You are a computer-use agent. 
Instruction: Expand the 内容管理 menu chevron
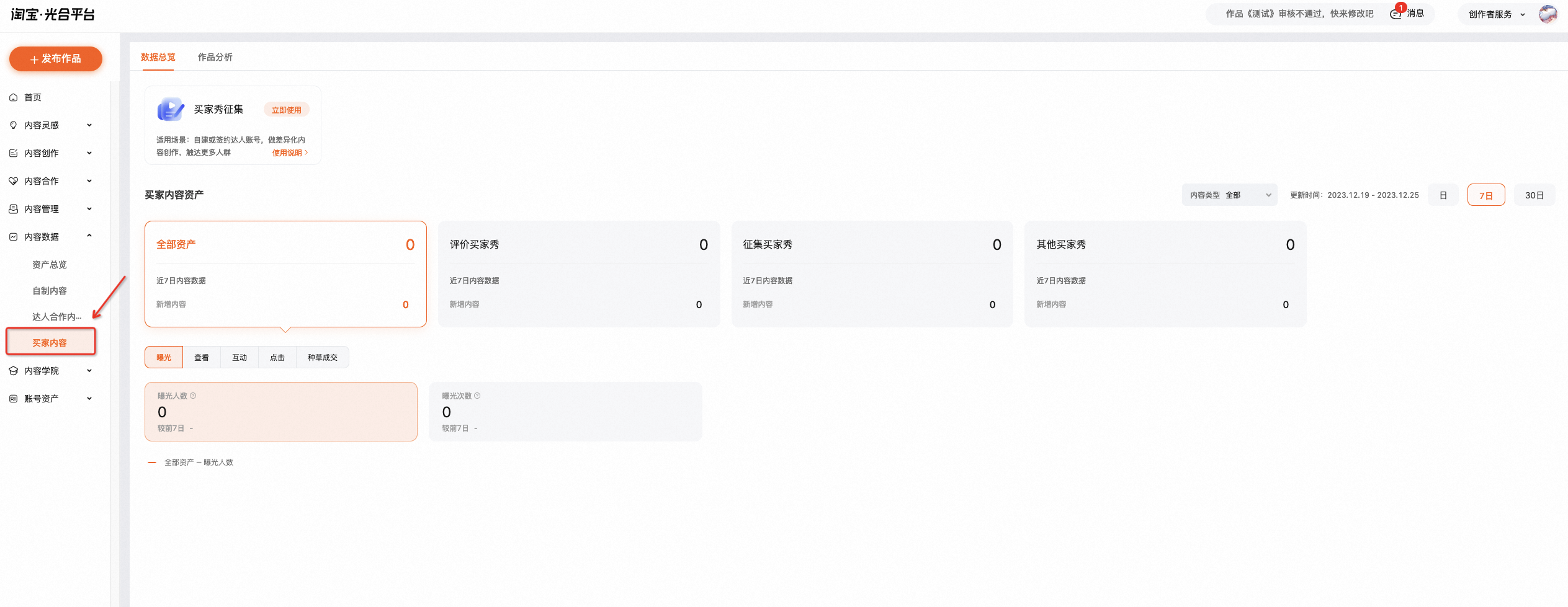pos(89,209)
